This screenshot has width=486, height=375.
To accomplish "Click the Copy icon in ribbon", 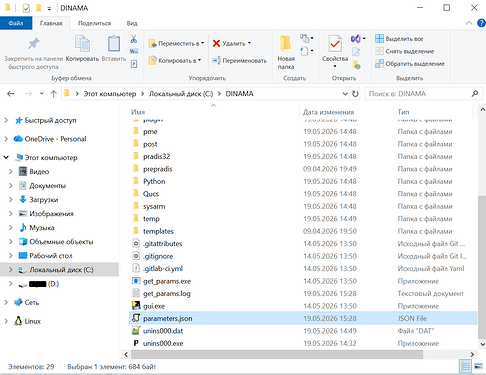I will pos(82,44).
